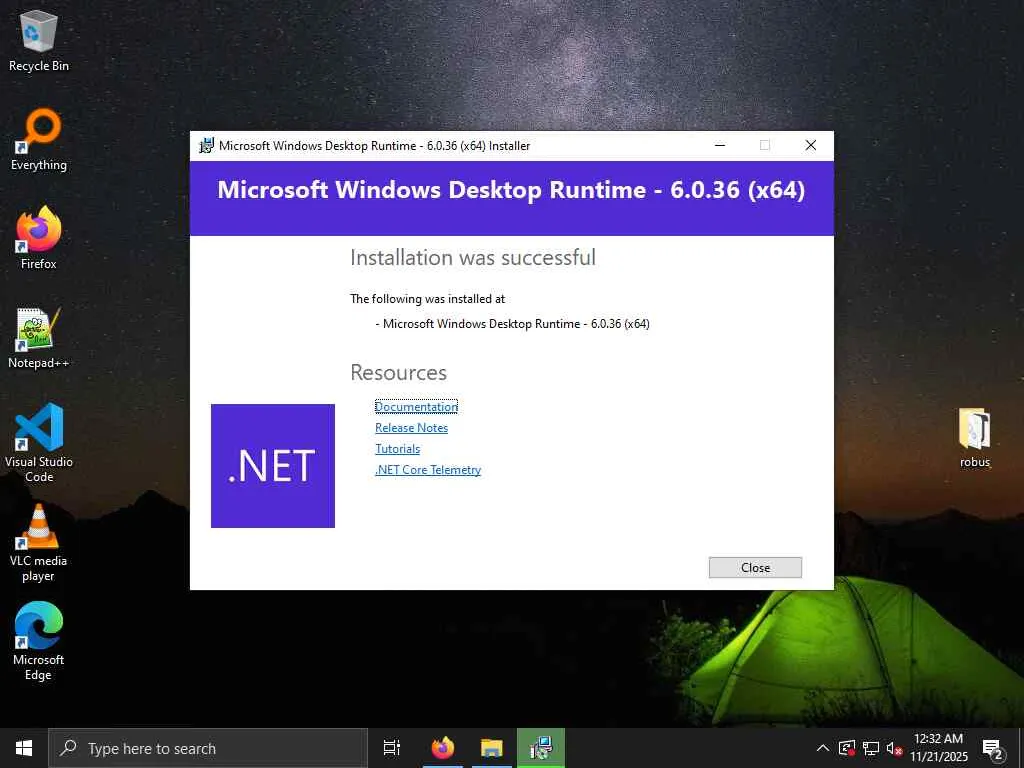Open Task View from taskbar
The width and height of the screenshot is (1024, 768).
pos(392,748)
